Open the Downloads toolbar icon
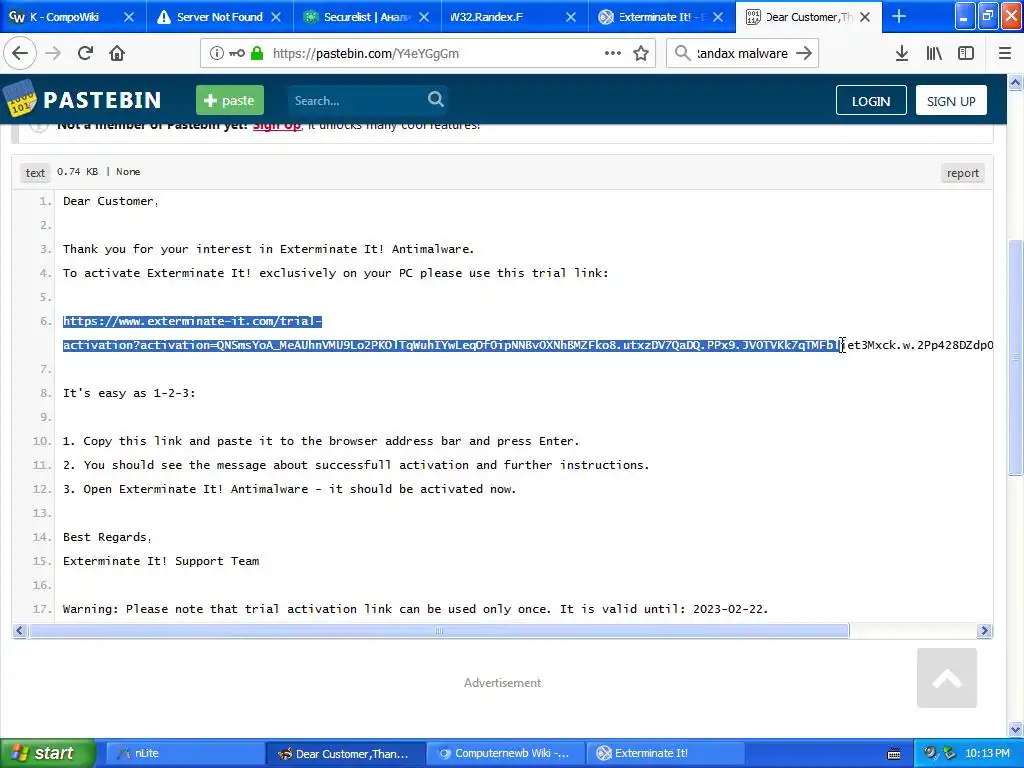 [902, 54]
